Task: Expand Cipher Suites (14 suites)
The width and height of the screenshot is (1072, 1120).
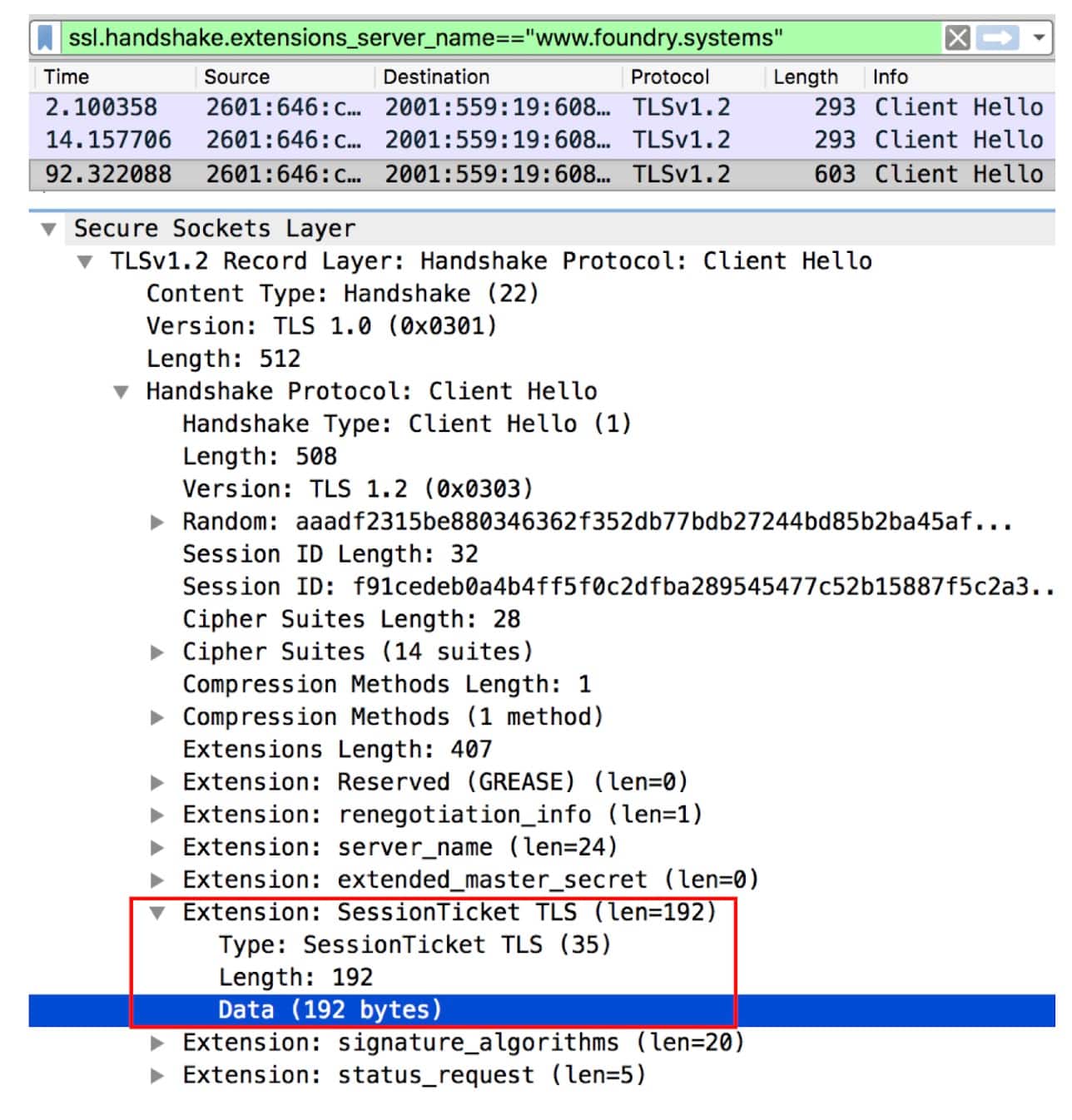Action: (x=157, y=652)
